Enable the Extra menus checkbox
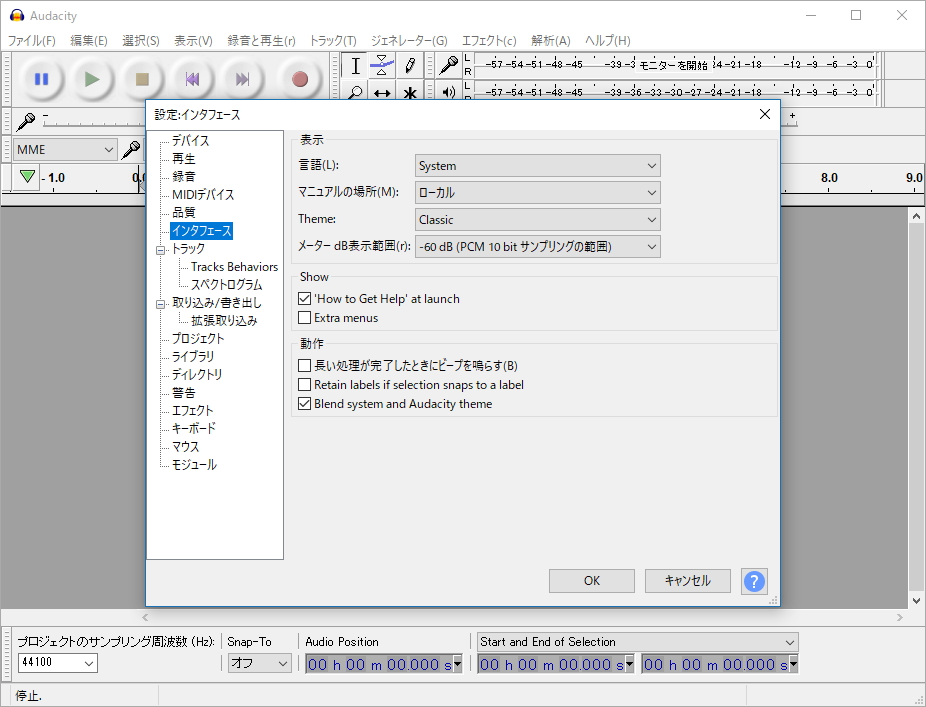Screen dimensions: 926x707 [x=304, y=318]
